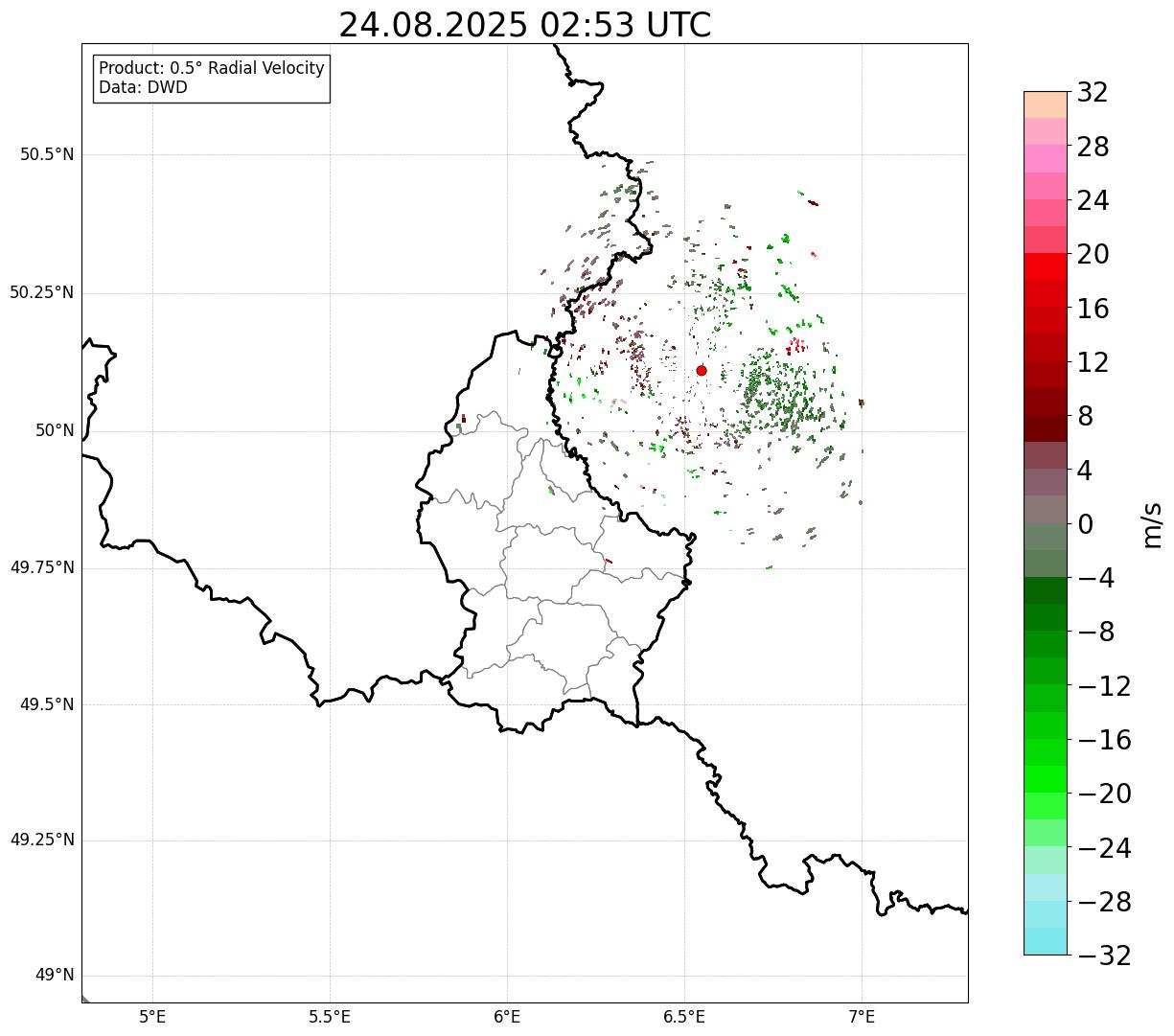The width and height of the screenshot is (1174, 1036).
Task: Click the red radar site marker
Action: 702,370
